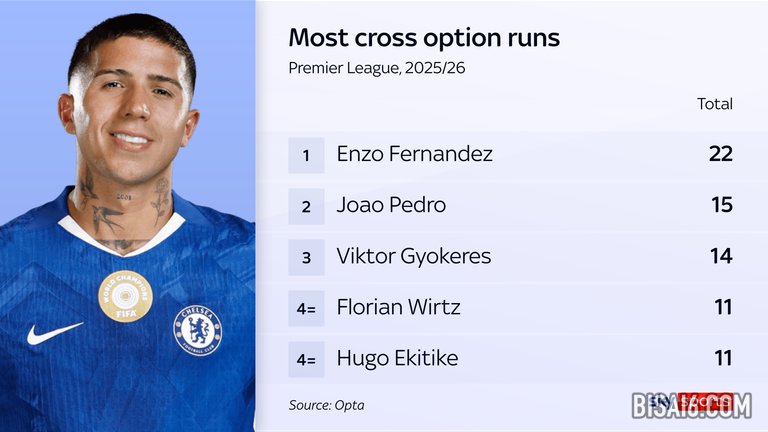Click the Total column header
This screenshot has height=432, width=768.
tap(715, 104)
